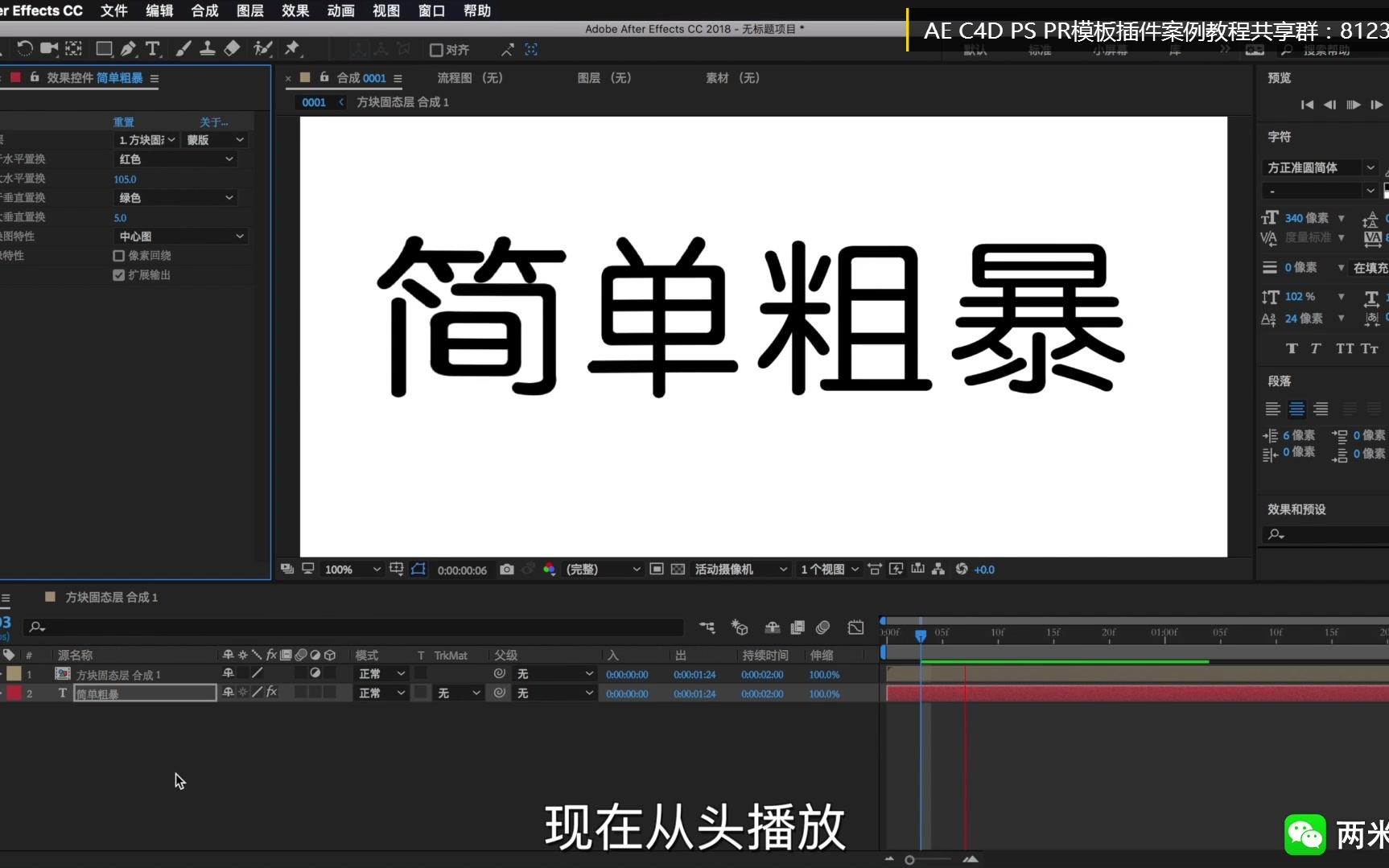Click the 关于 link in Effect Controls
The height and width of the screenshot is (868, 1389).
tap(212, 121)
